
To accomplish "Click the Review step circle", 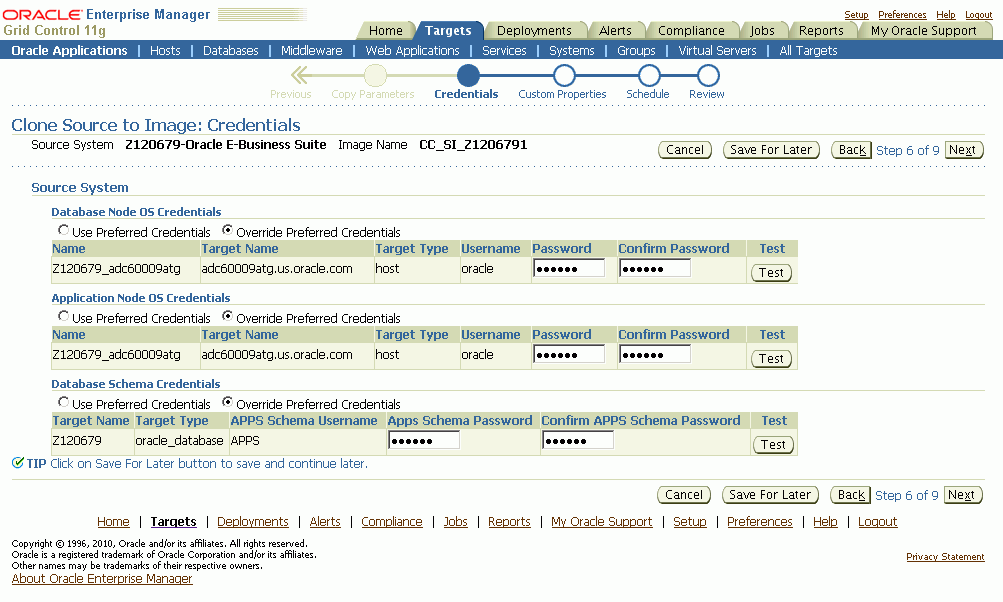I will click(708, 75).
